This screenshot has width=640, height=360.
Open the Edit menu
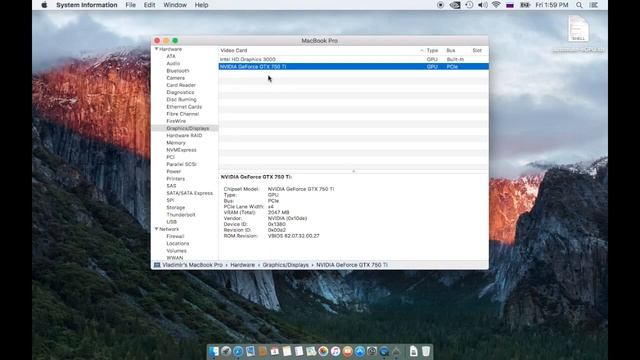click(149, 5)
